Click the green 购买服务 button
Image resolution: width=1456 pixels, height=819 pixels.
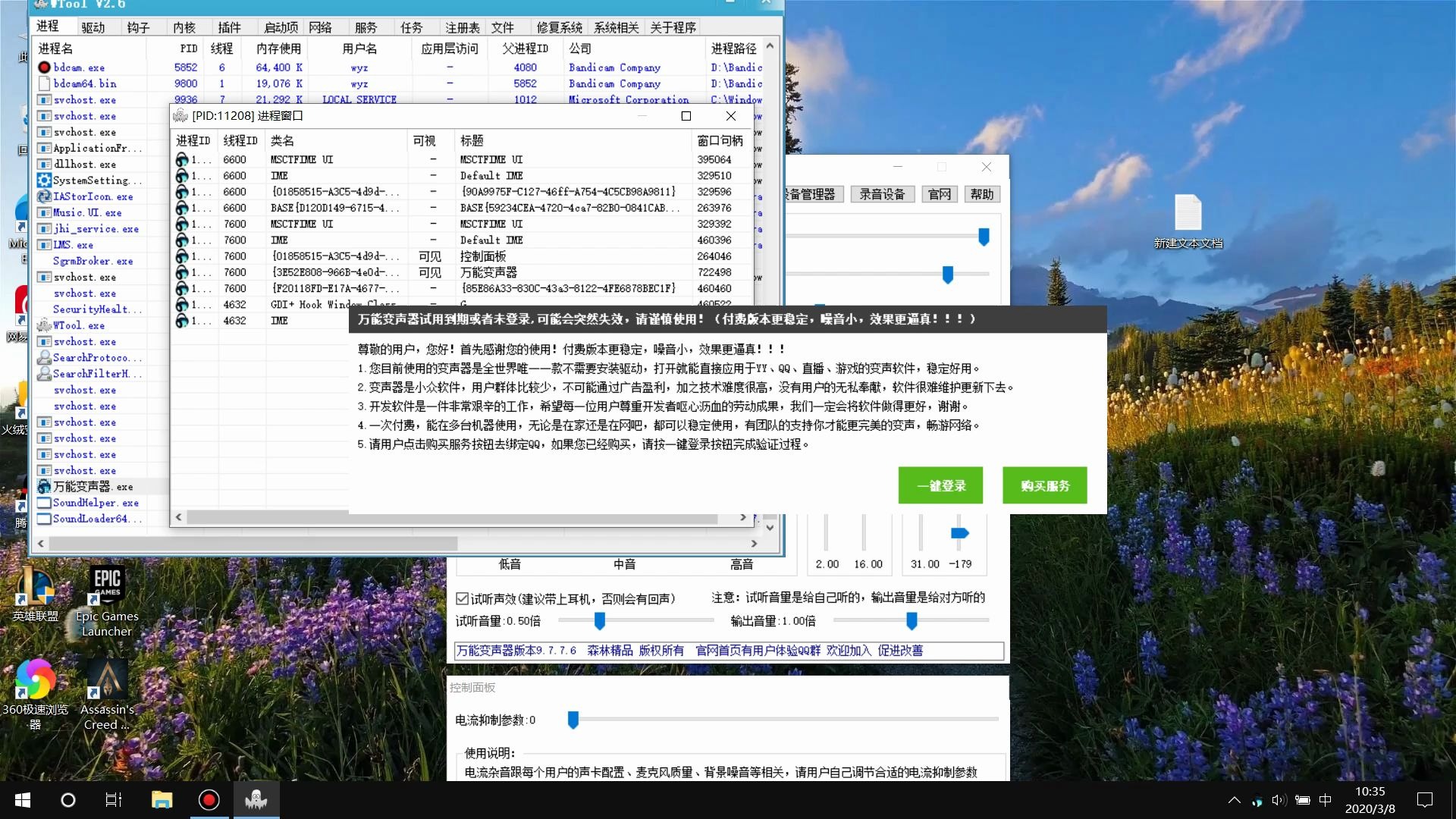pos(1045,485)
